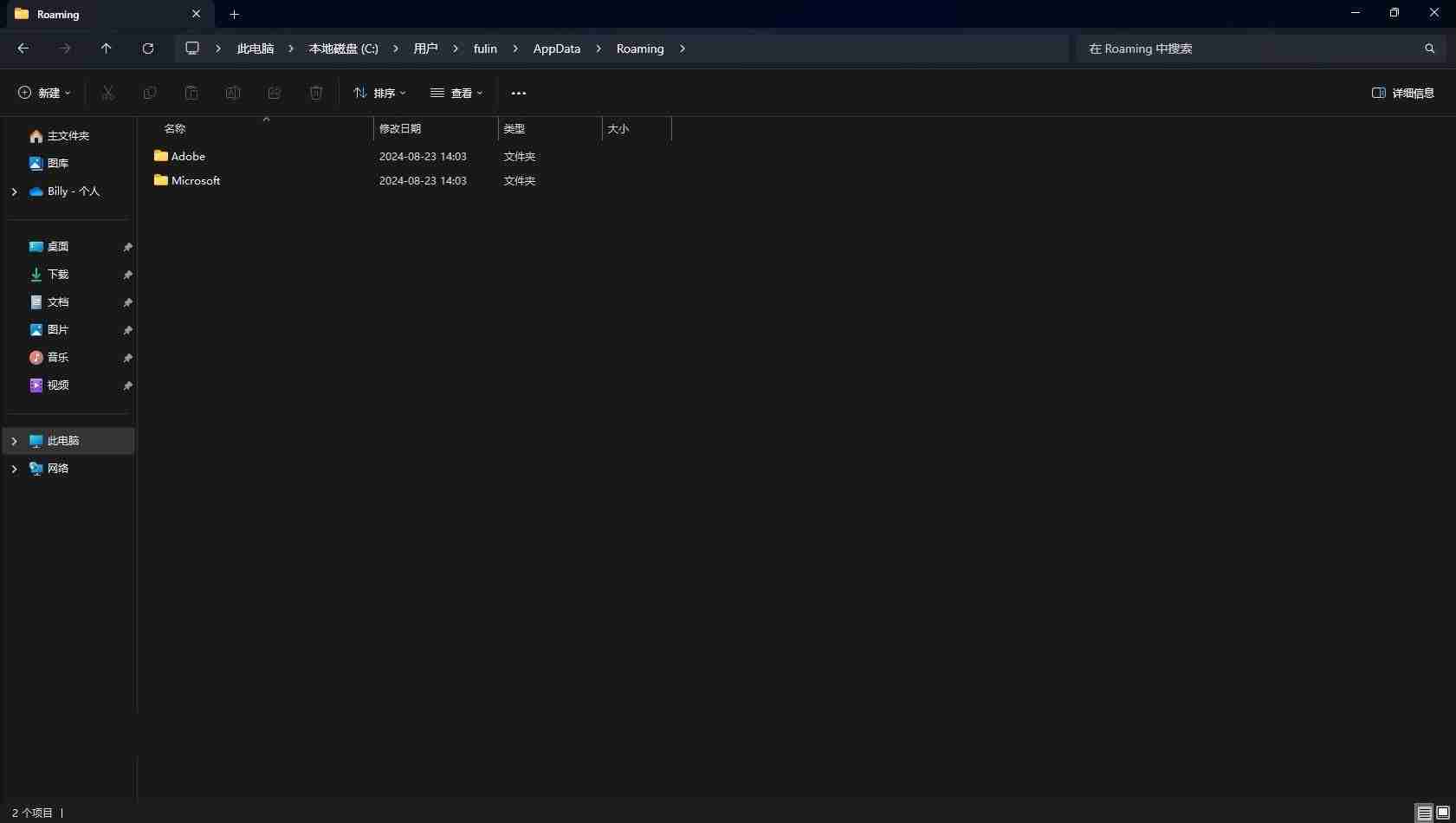Unpin 图片 using its pin icon
Screen dimensions: 1456x823
[127, 330]
